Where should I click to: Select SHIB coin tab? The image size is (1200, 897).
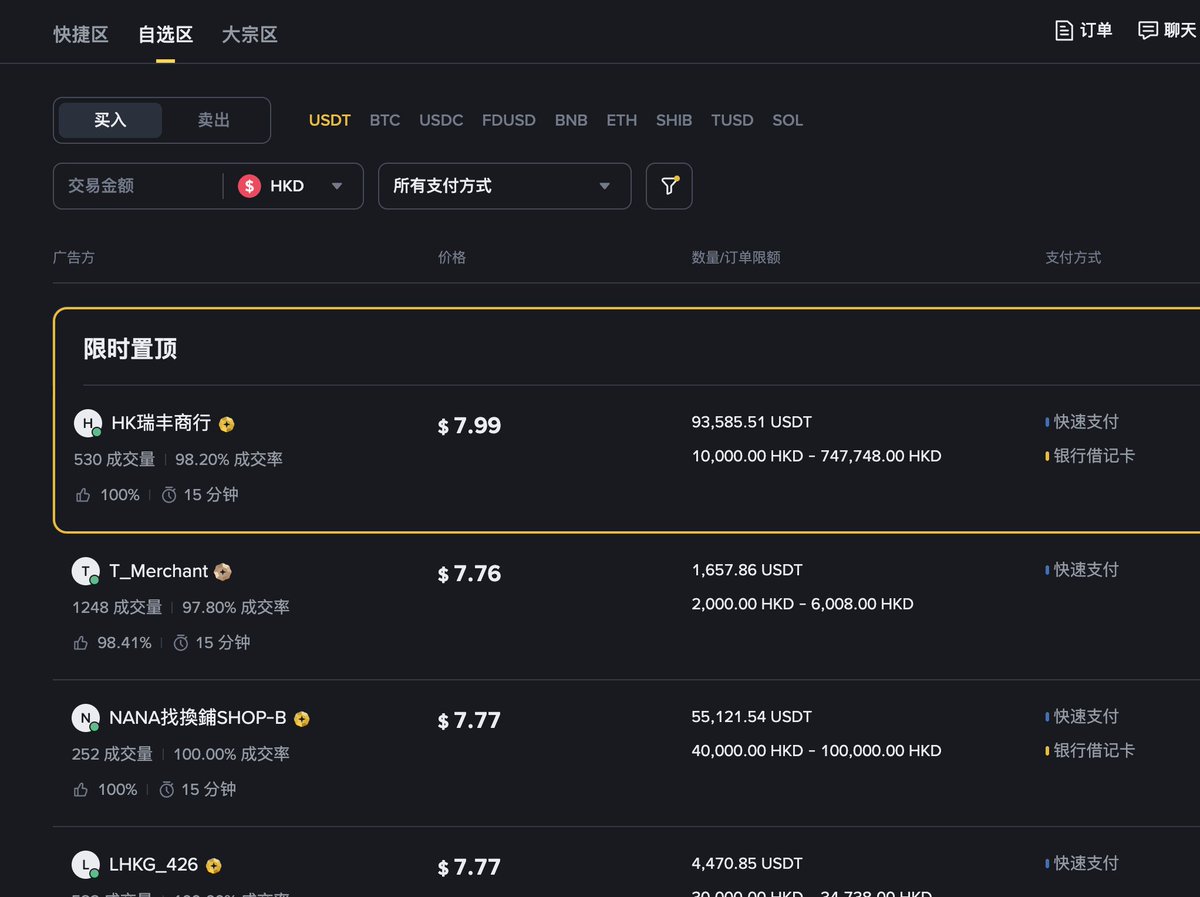pyautogui.click(x=674, y=120)
